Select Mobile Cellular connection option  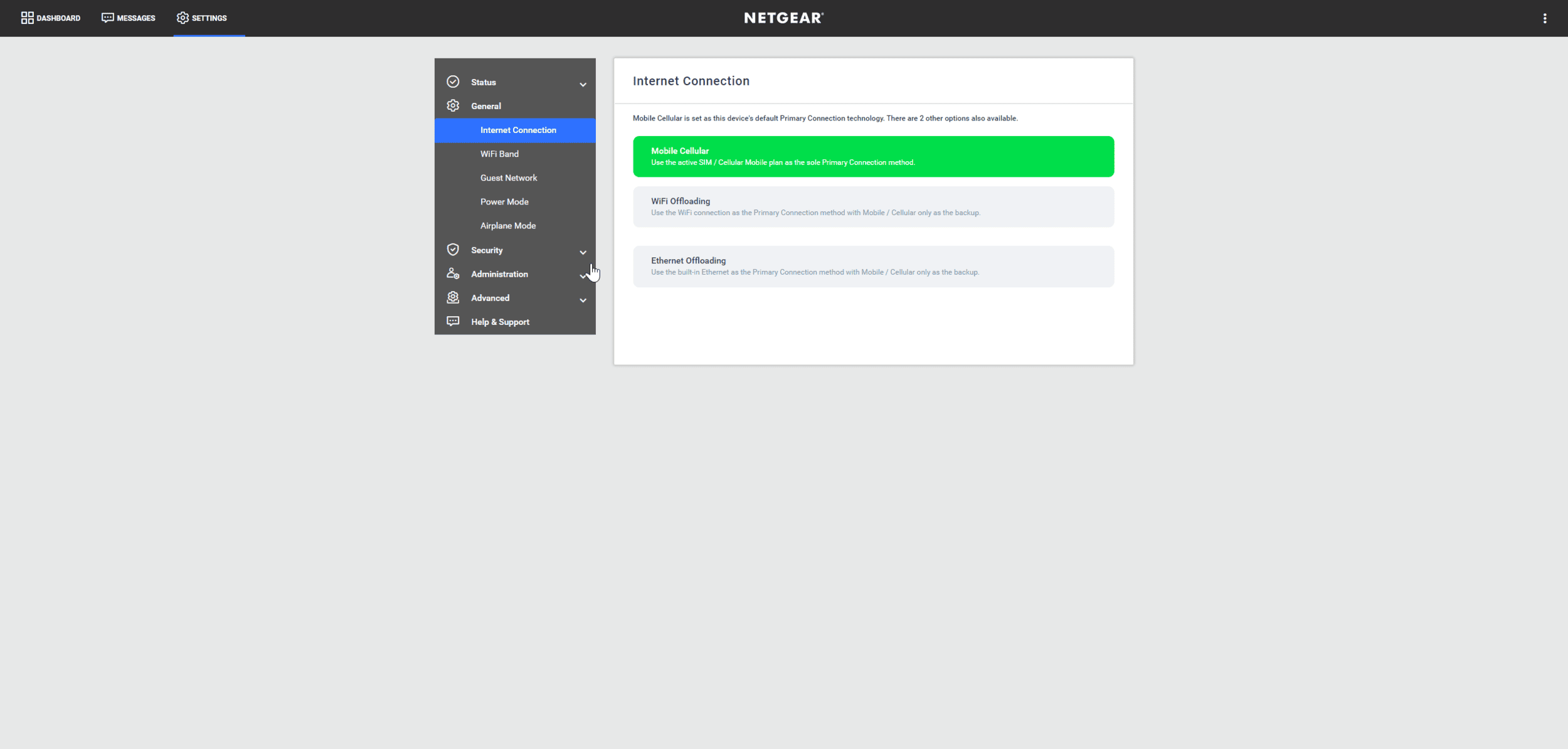coord(873,156)
